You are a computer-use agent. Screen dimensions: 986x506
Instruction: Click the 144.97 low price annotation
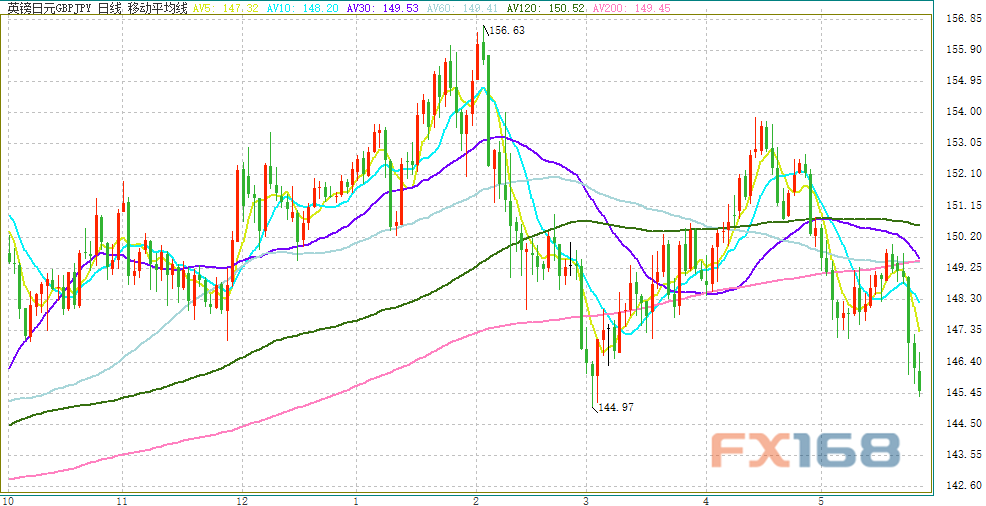pos(617,408)
